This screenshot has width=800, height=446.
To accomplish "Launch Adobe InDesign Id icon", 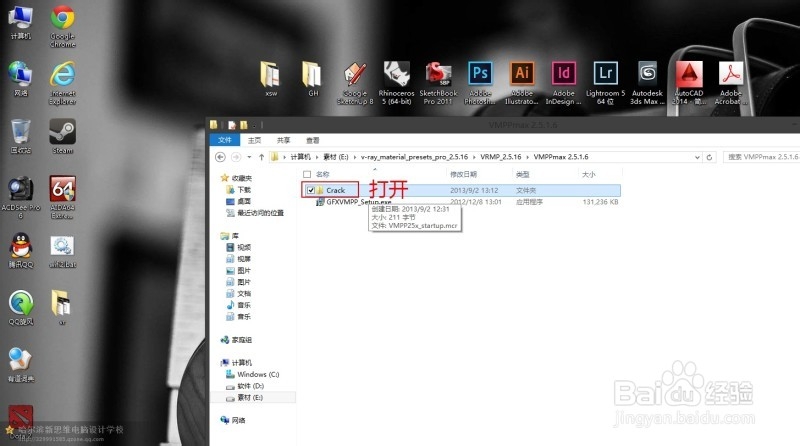I will tap(564, 83).
